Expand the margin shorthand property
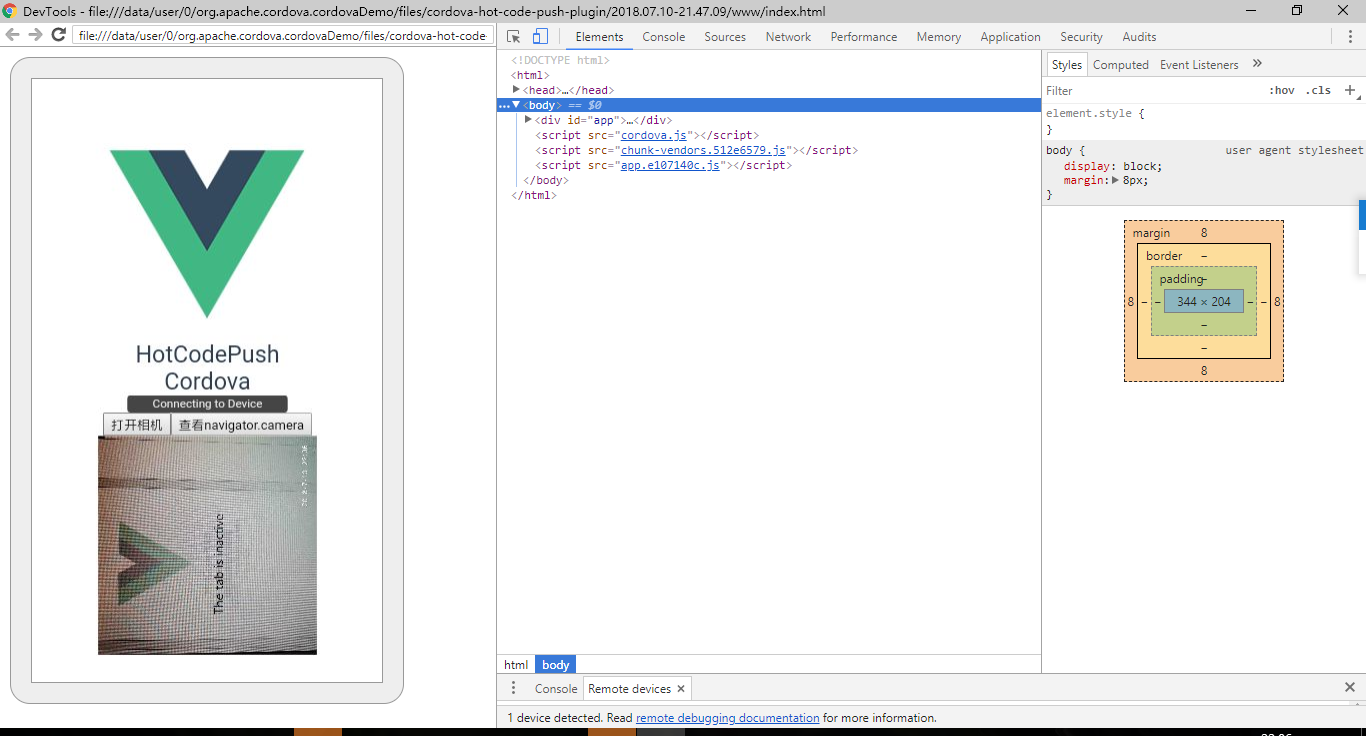Image resolution: width=1366 pixels, height=736 pixels. coord(1115,181)
